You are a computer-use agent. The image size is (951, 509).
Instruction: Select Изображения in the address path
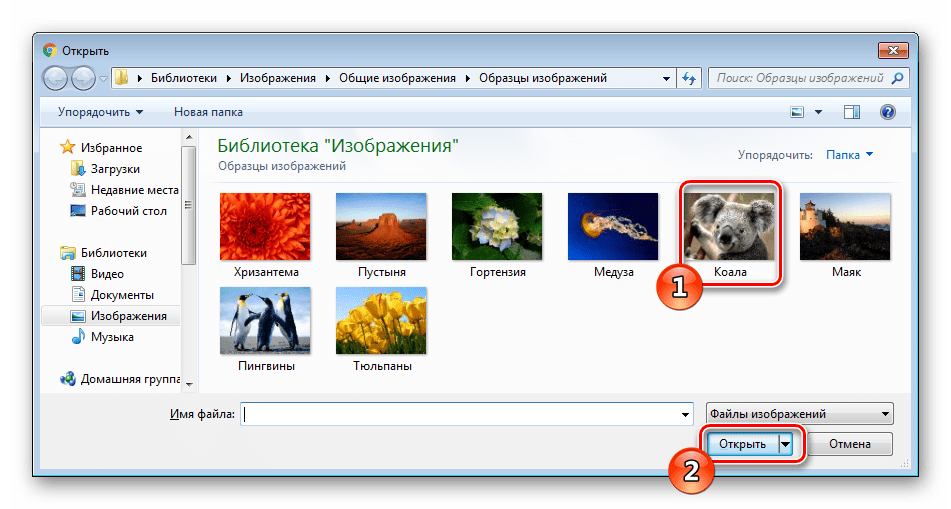(278, 78)
